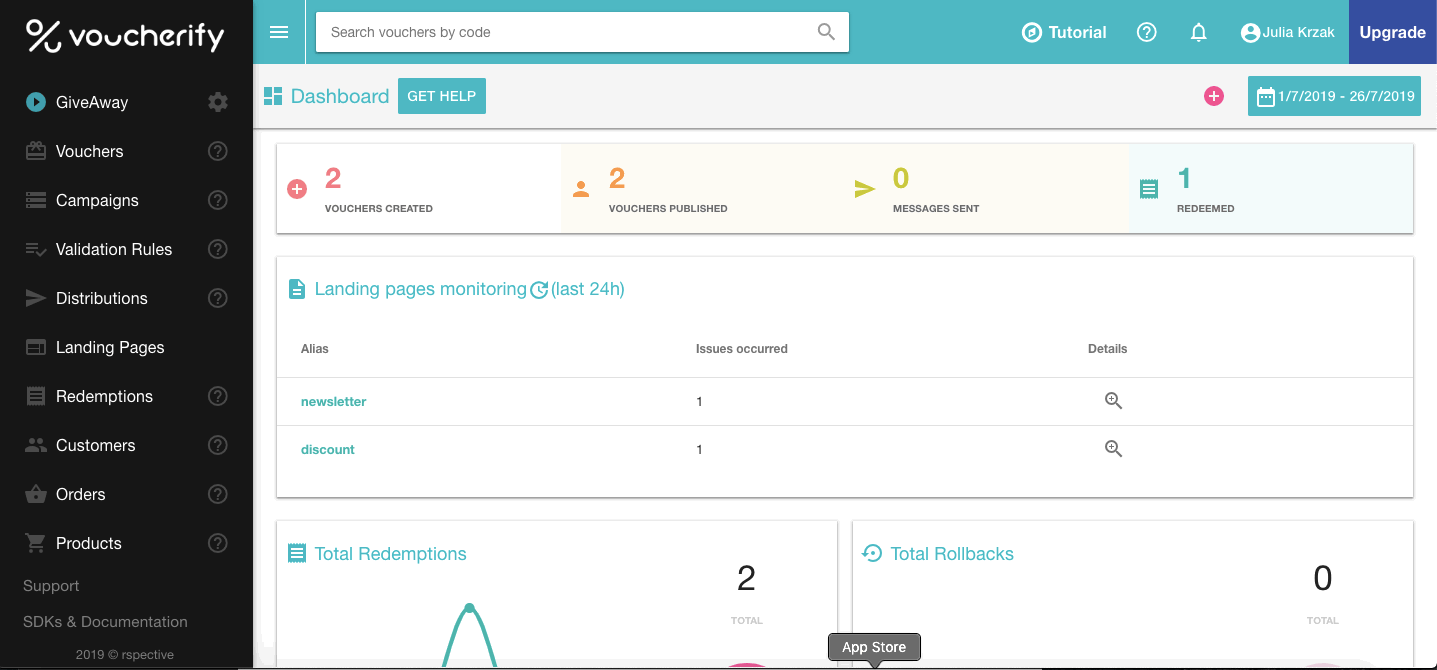Show help for Vouchers
The width and height of the screenshot is (1437, 670).
(x=217, y=151)
